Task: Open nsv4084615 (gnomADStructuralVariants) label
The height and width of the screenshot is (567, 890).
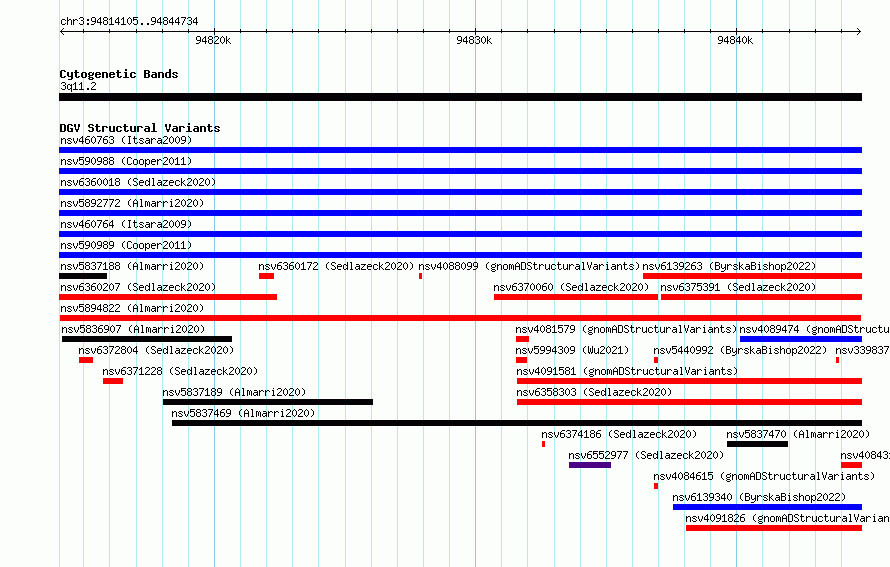Action: point(764,476)
